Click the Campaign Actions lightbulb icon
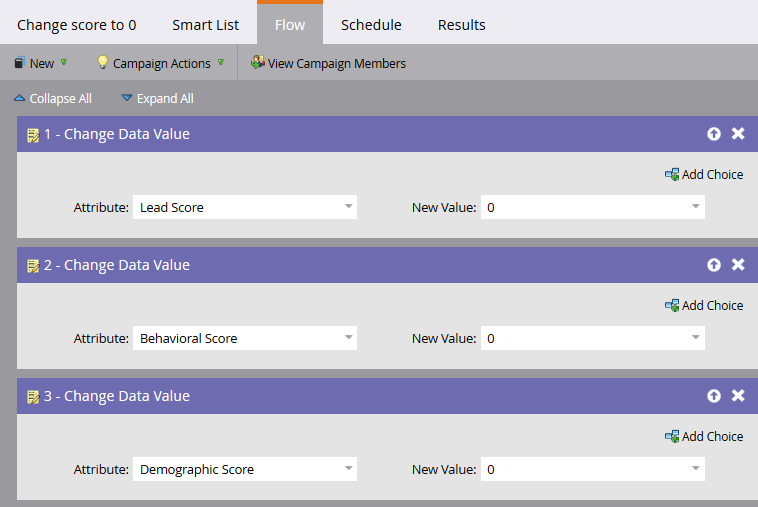Viewport: 758px width, 507px height. [102, 63]
